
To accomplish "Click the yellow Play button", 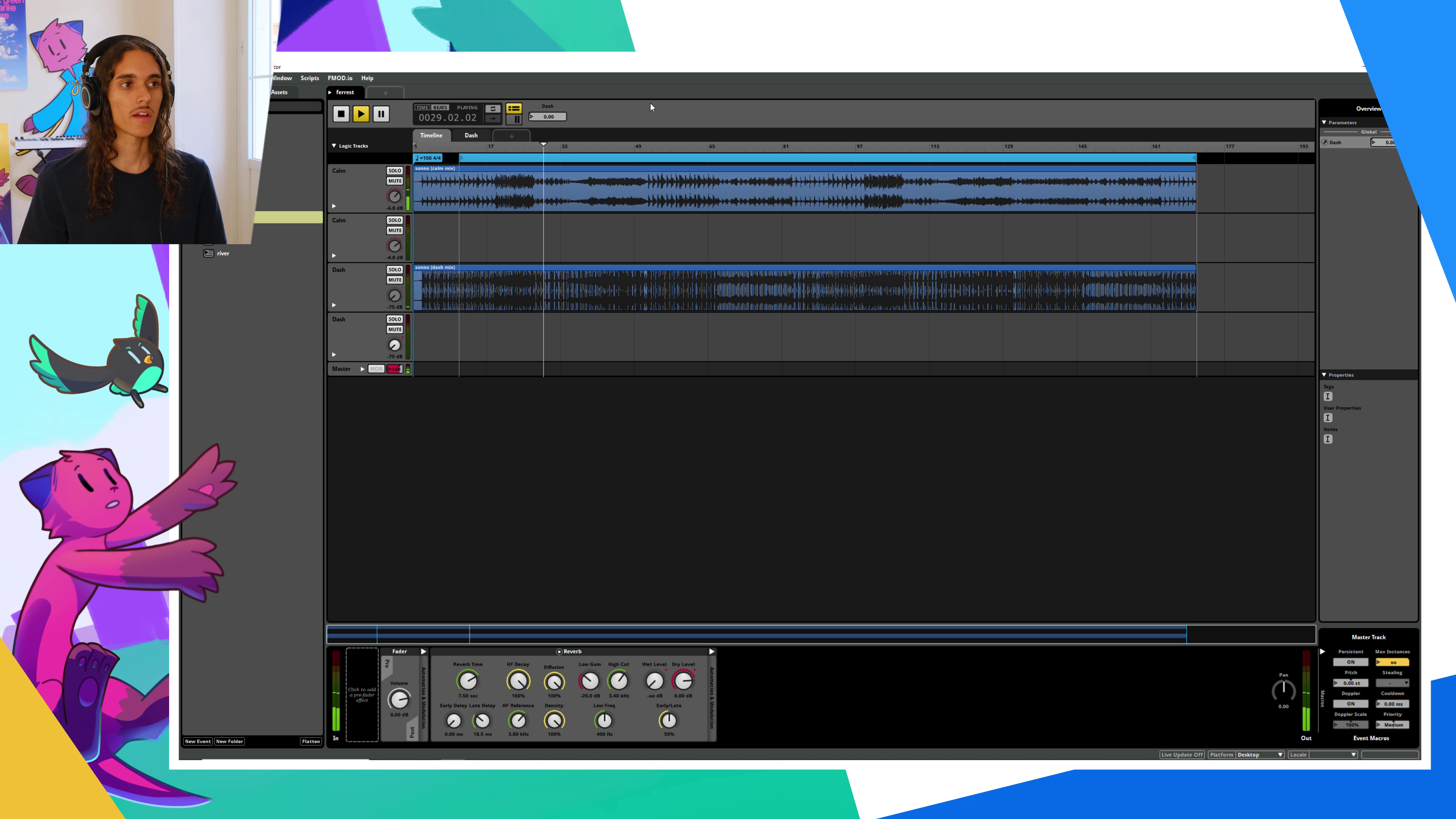I will click(361, 114).
